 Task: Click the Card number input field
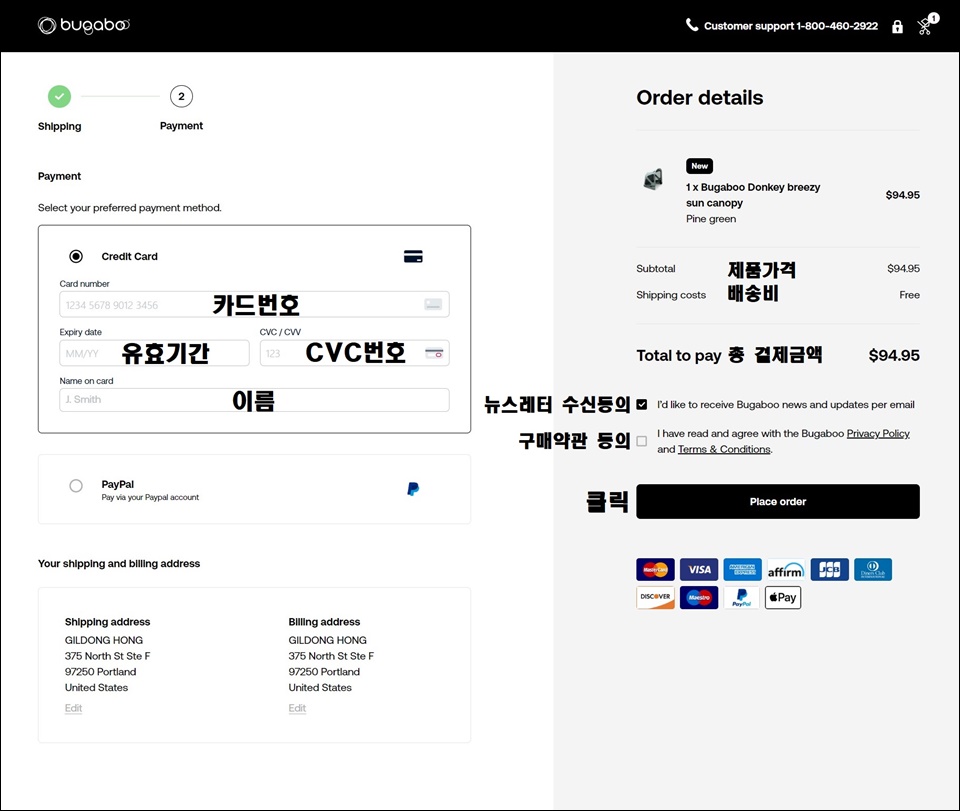tap(254, 304)
